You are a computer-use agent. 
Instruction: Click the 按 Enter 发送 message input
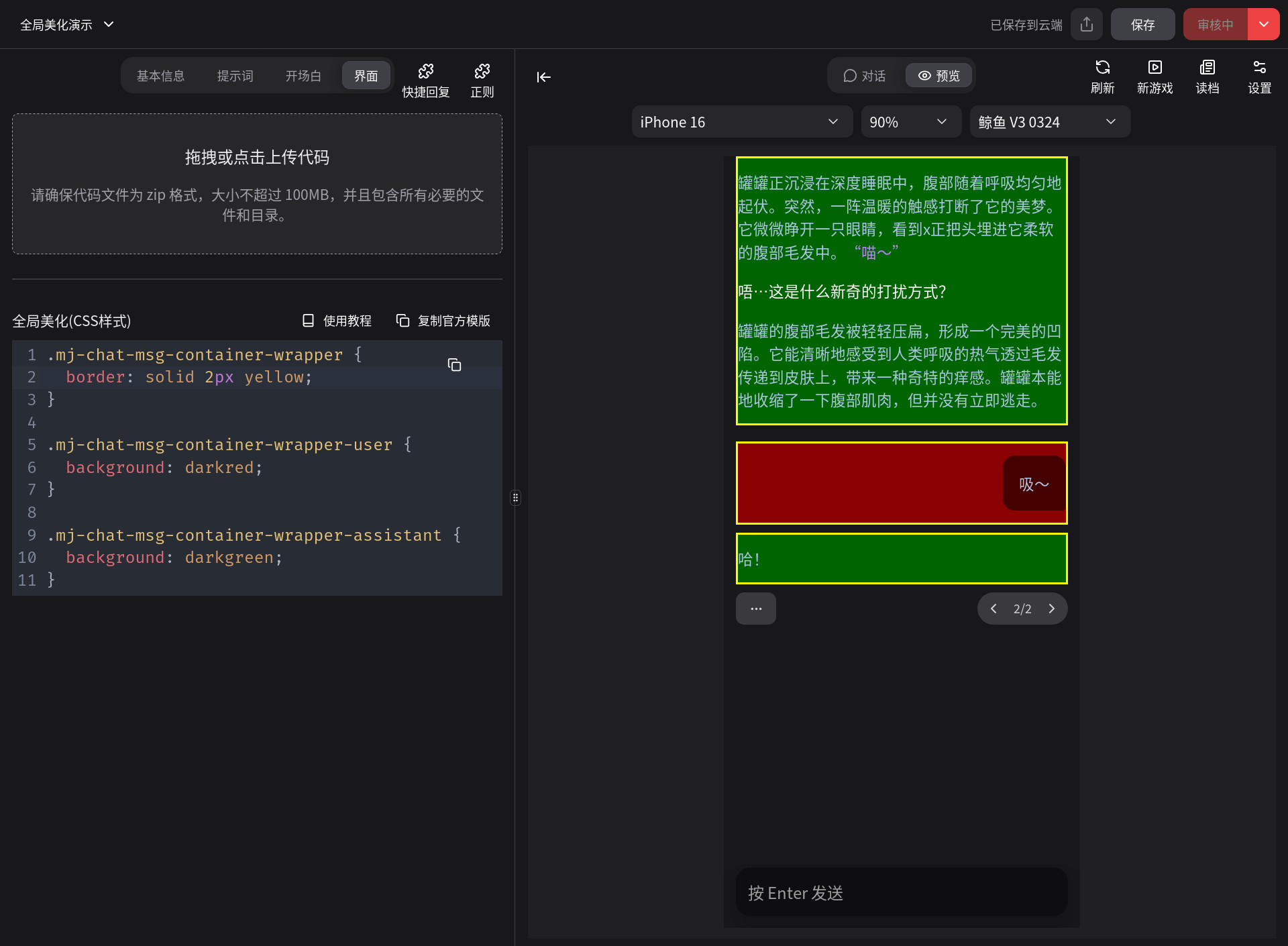click(x=901, y=893)
